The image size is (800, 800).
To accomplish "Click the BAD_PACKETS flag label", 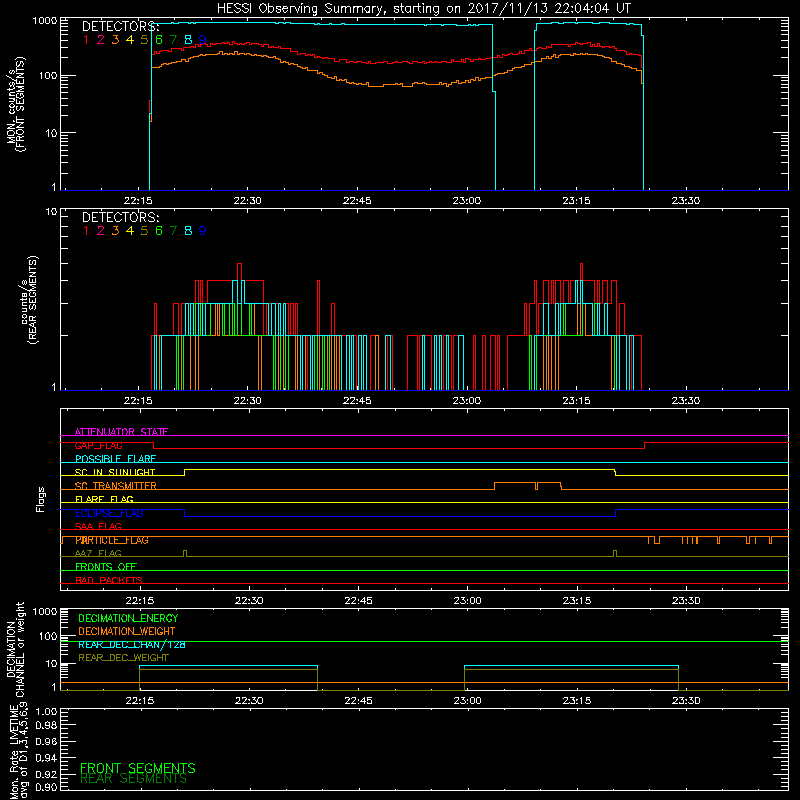I will point(109,580).
